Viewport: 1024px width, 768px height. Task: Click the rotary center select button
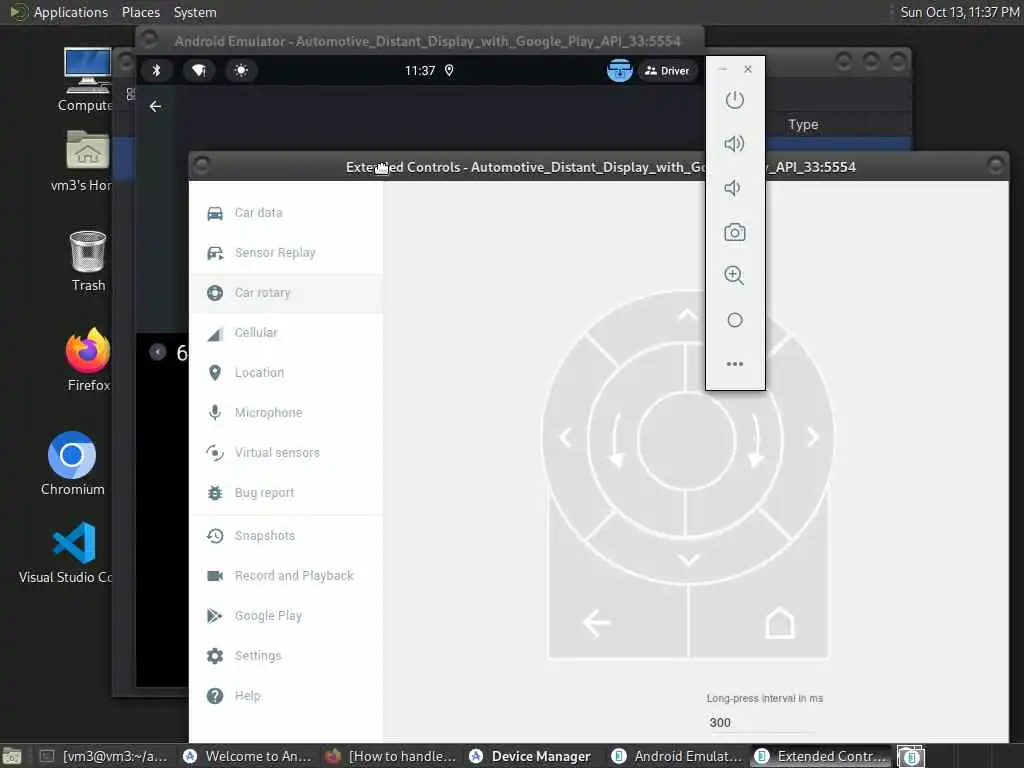coord(686,440)
